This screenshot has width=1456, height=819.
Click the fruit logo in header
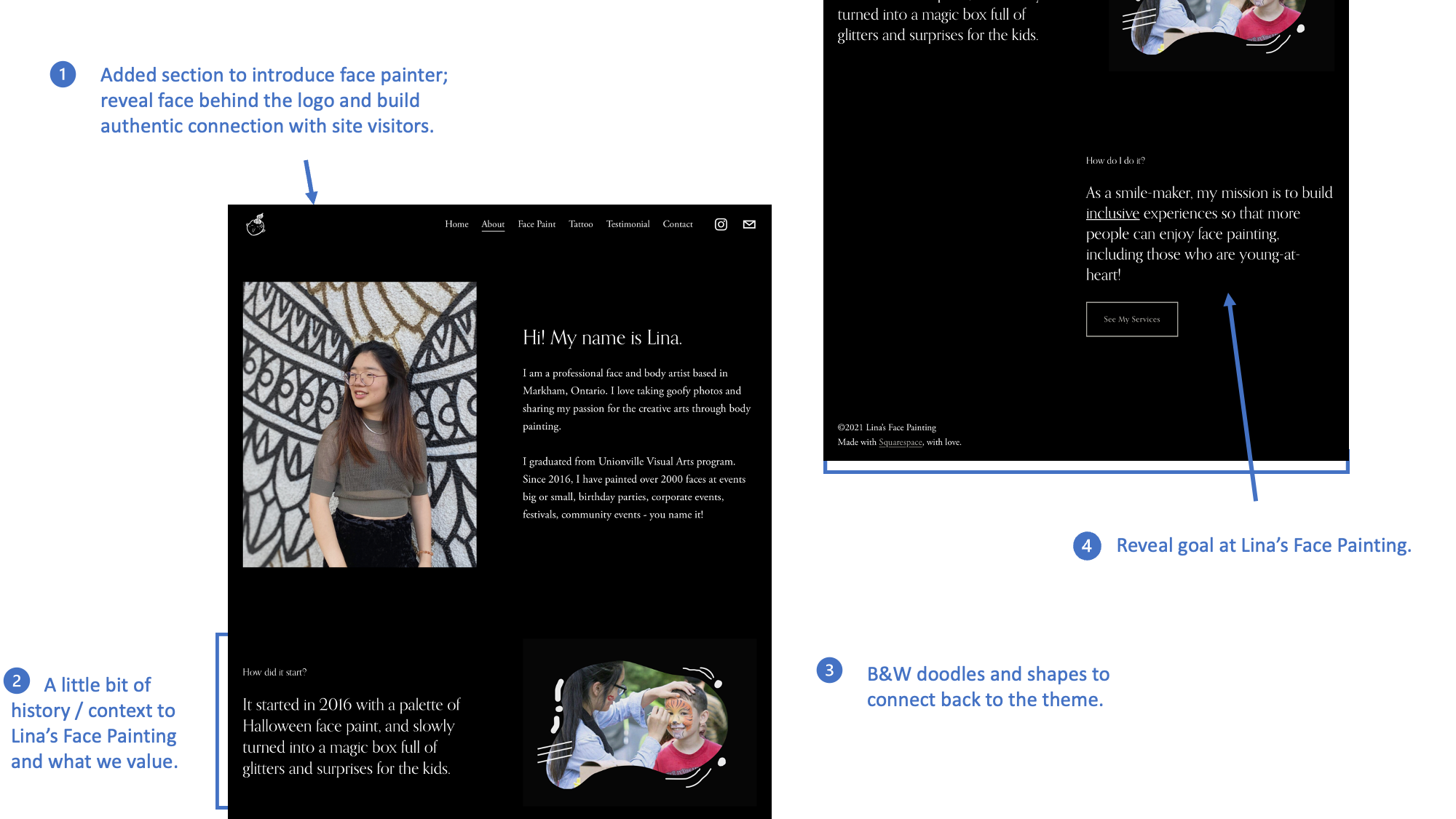pos(256,224)
